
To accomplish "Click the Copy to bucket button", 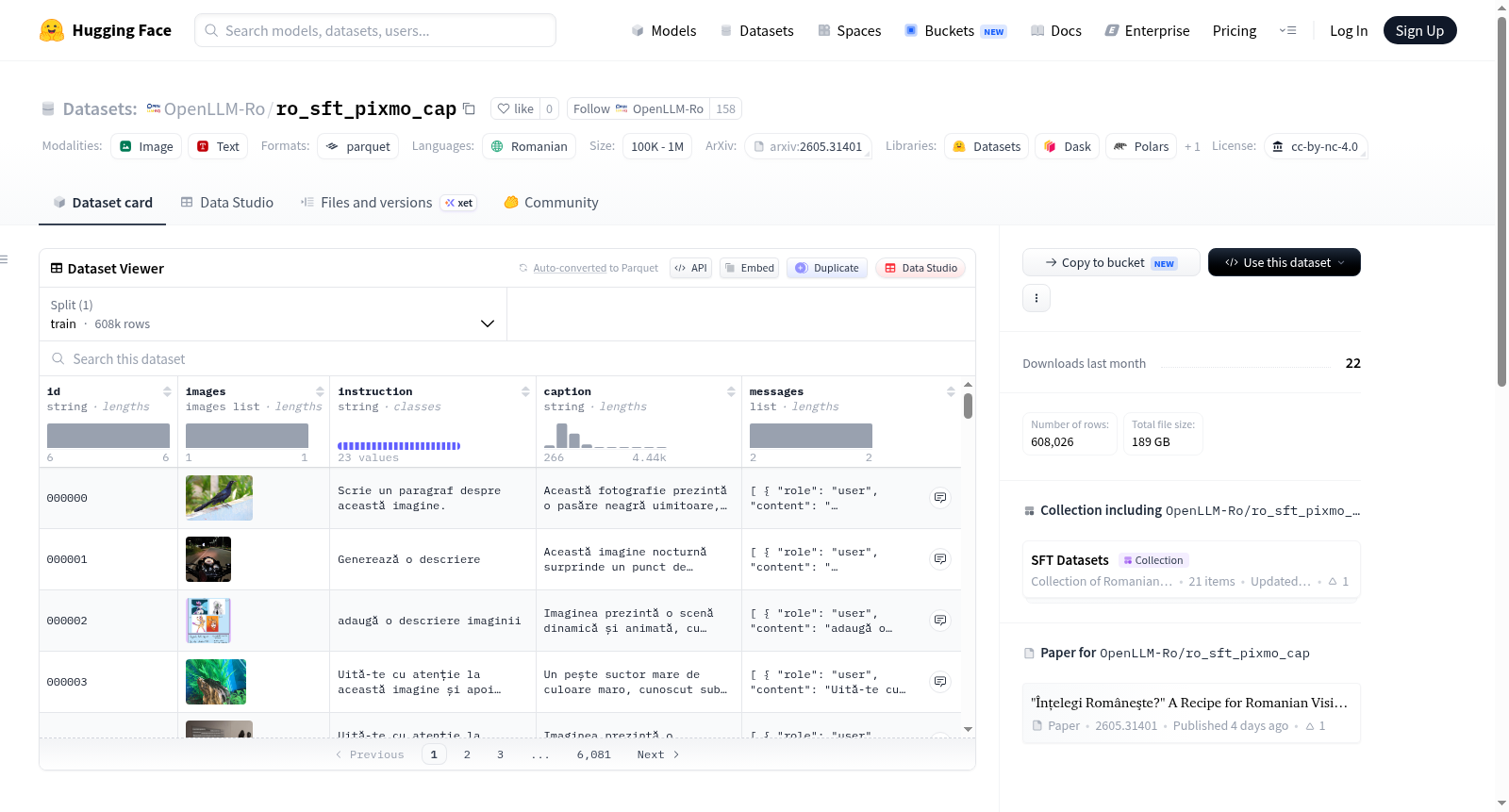I will 1111,262.
